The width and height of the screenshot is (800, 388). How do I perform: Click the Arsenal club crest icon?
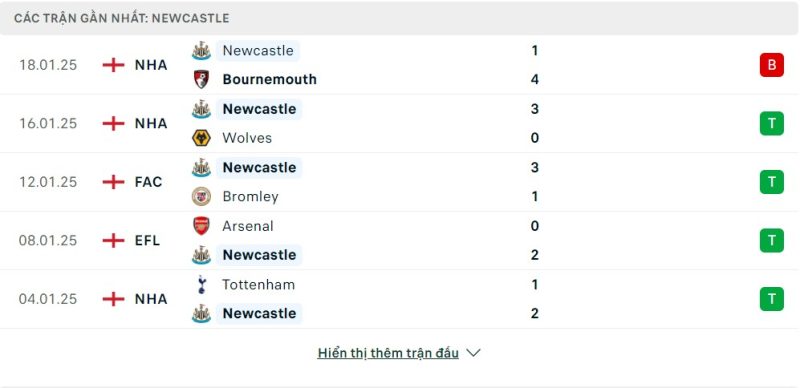click(201, 226)
